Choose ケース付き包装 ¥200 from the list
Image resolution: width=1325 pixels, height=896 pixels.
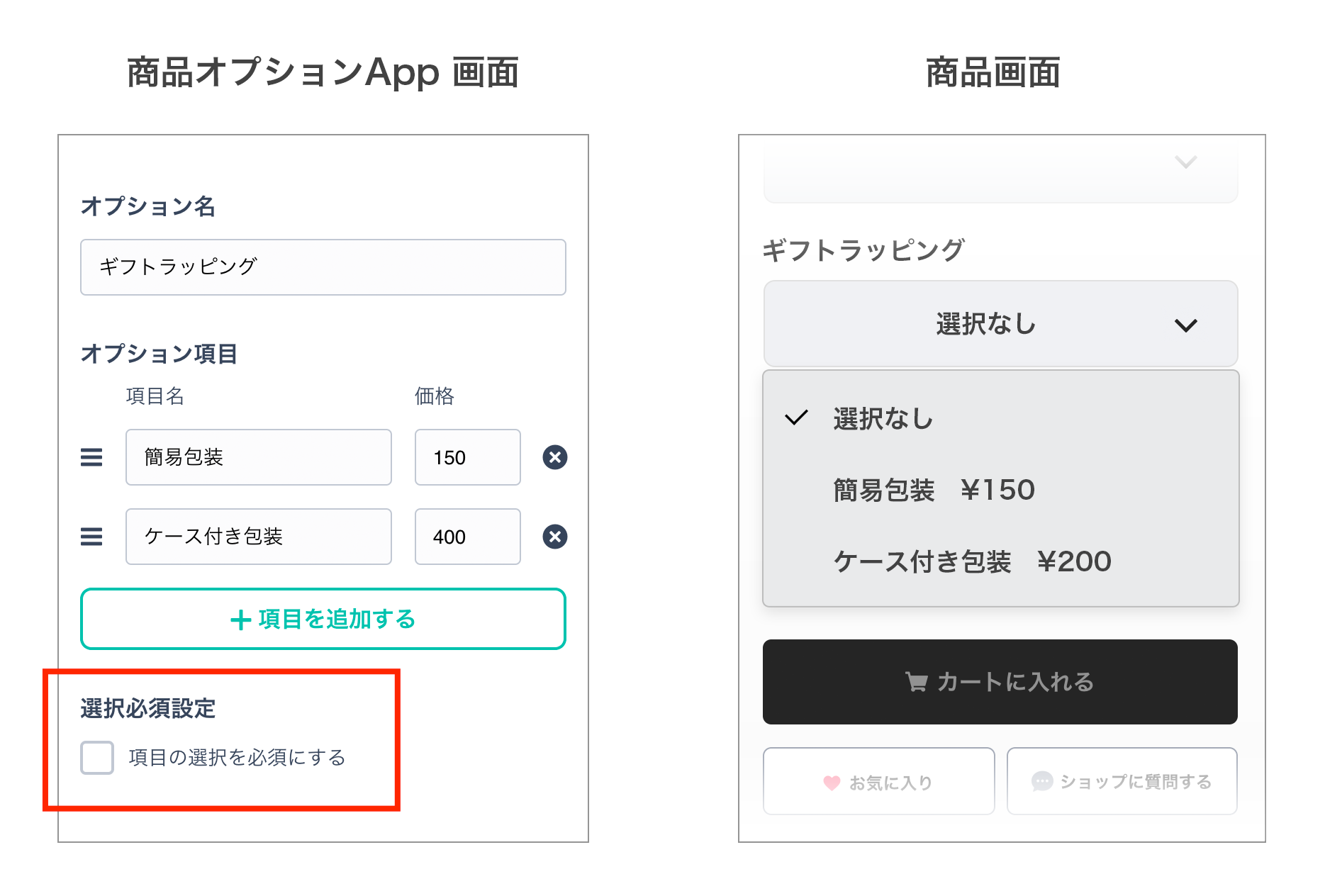pos(972,561)
